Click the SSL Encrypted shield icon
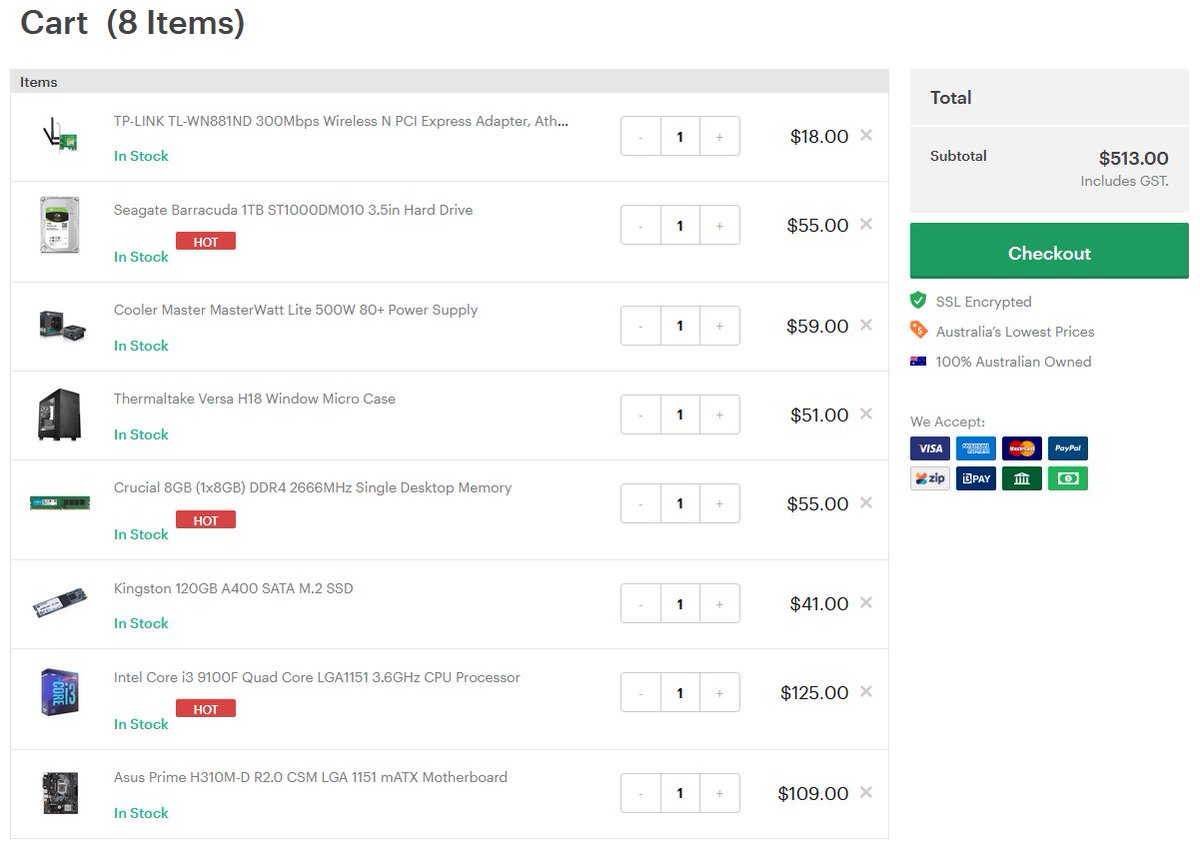Image resolution: width=1200 pixels, height=848 pixels. (918, 300)
